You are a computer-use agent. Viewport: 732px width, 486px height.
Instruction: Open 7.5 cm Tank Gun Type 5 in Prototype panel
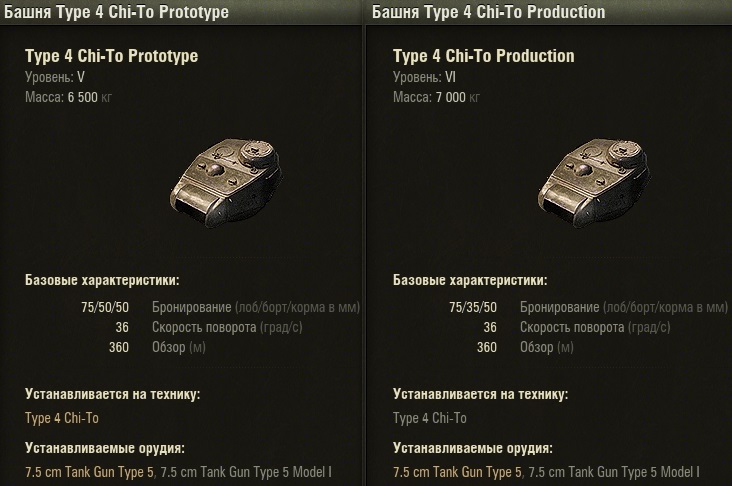[x=90, y=472]
